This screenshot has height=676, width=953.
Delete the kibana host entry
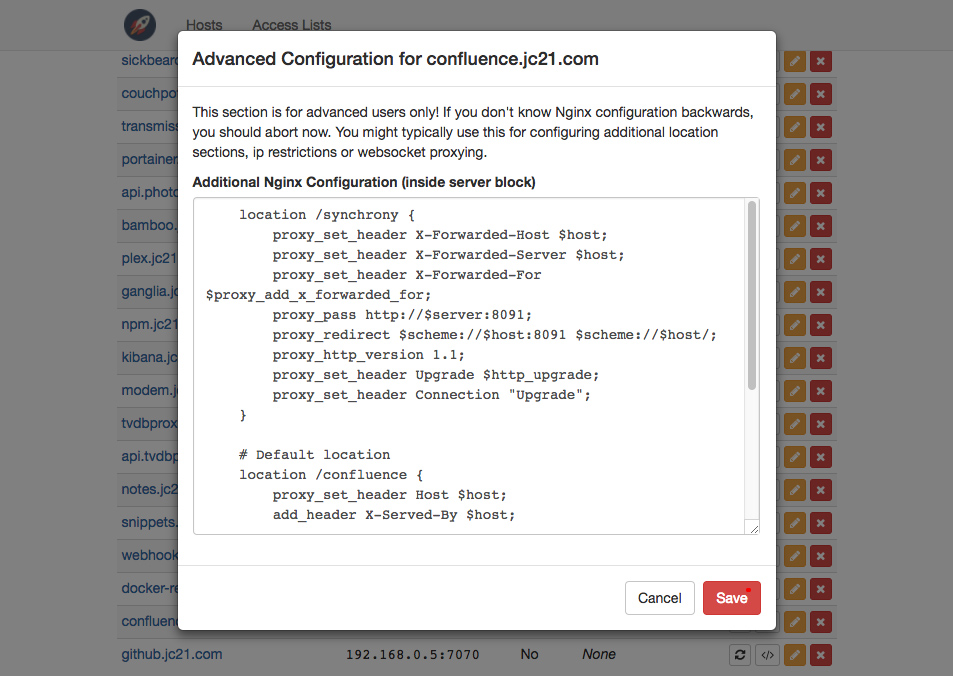click(821, 358)
